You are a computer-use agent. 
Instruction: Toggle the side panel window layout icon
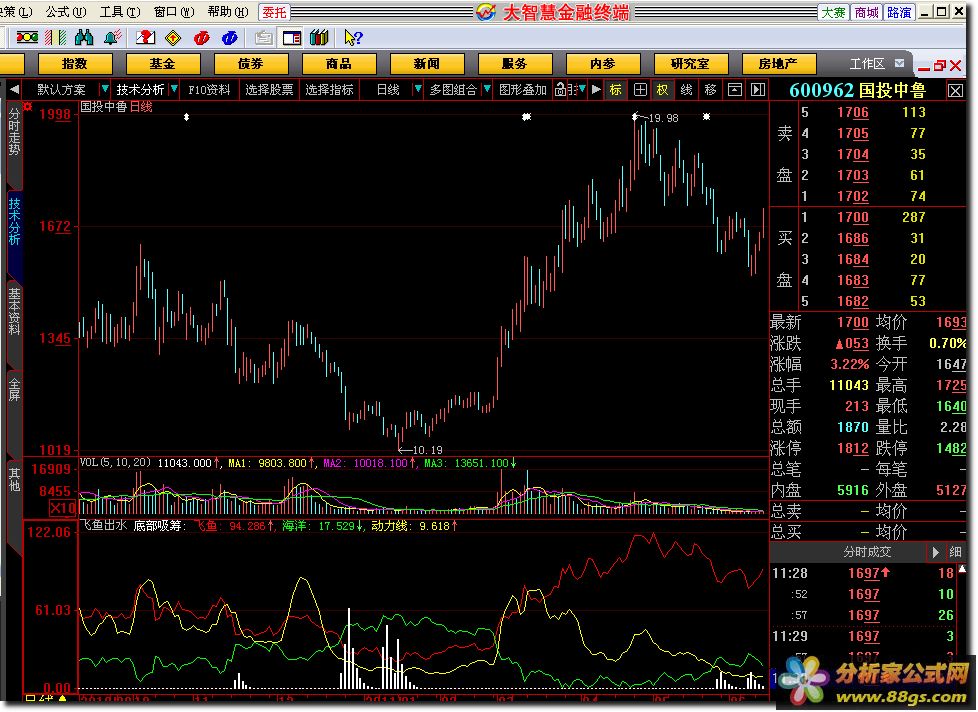(292, 38)
